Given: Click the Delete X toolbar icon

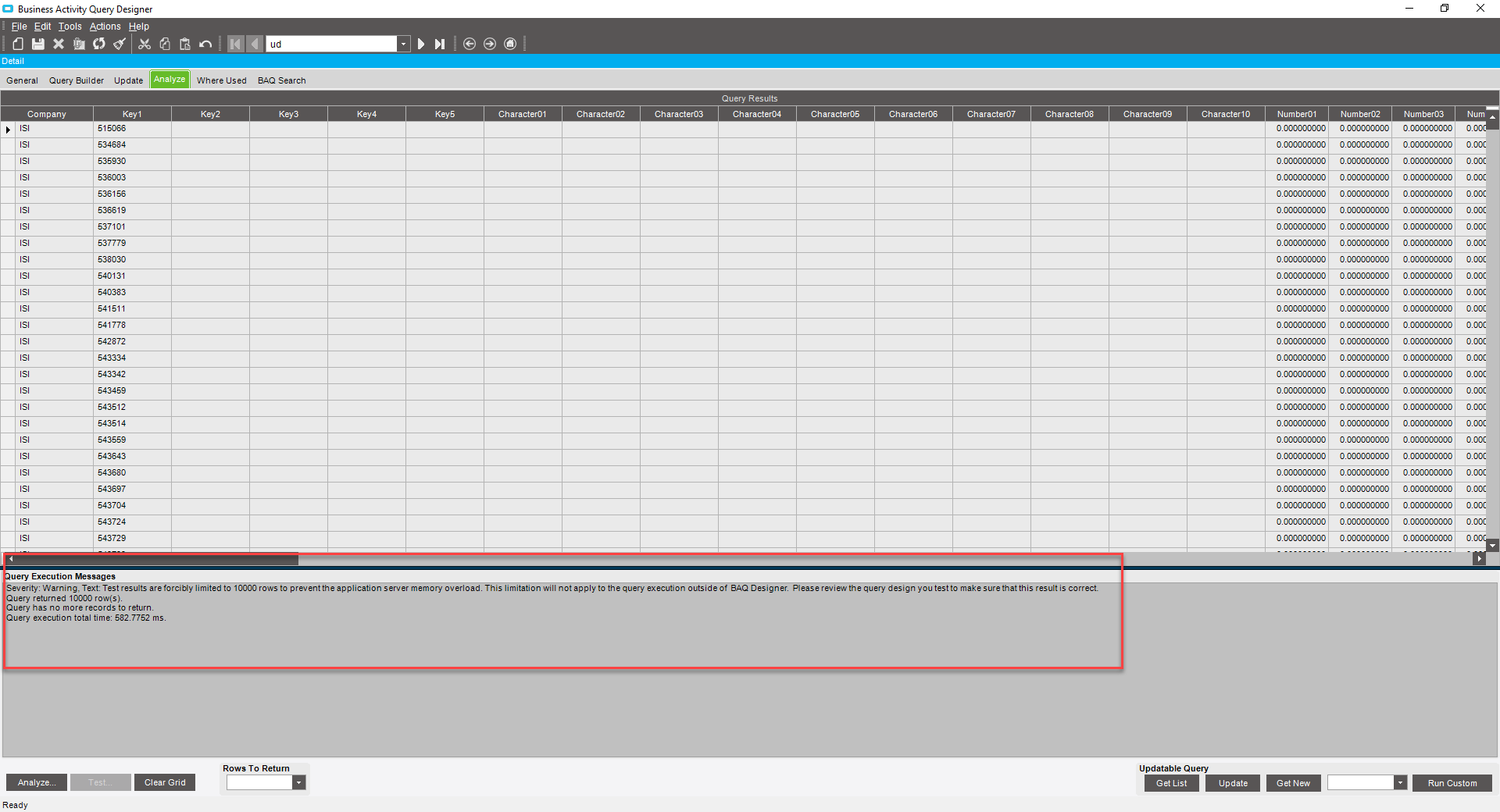Looking at the screenshot, I should pyautogui.click(x=59, y=44).
